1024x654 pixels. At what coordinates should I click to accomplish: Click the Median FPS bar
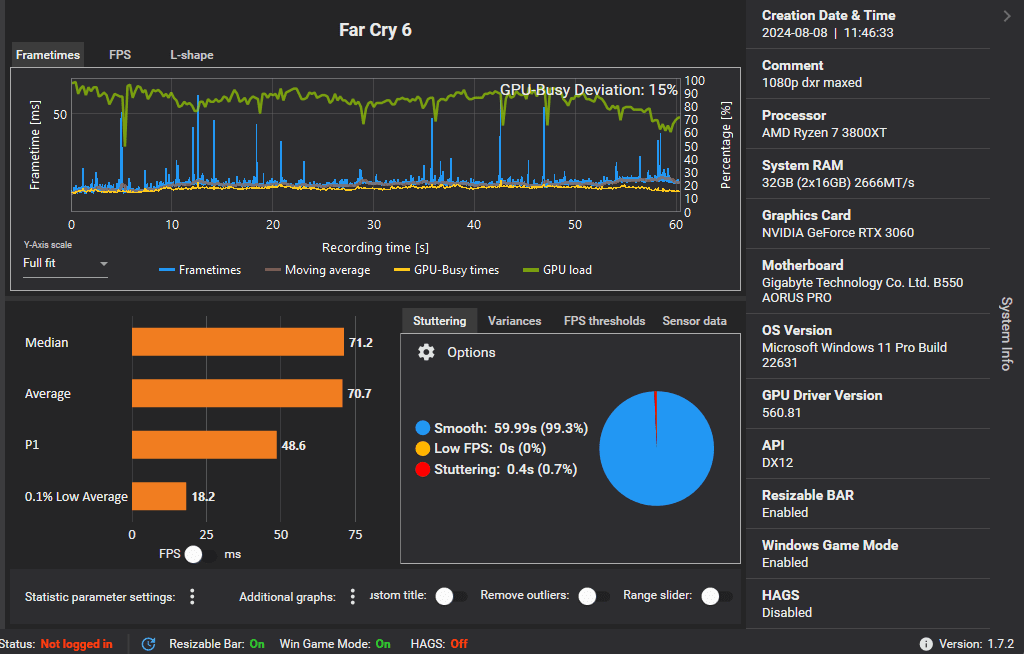click(x=238, y=342)
